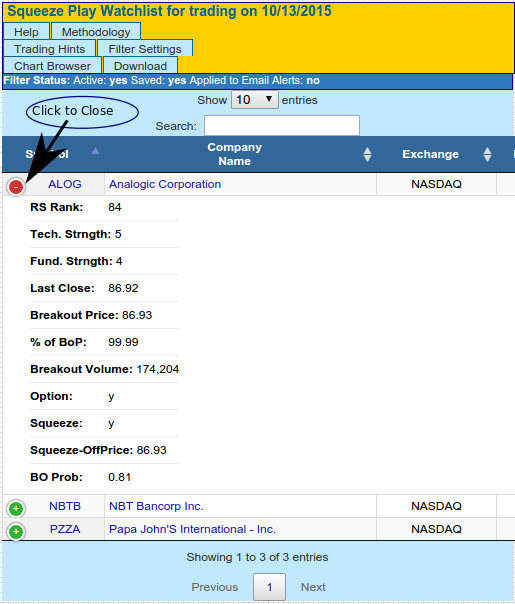Go to the Previous page
The image size is (515, 604).
215,587
